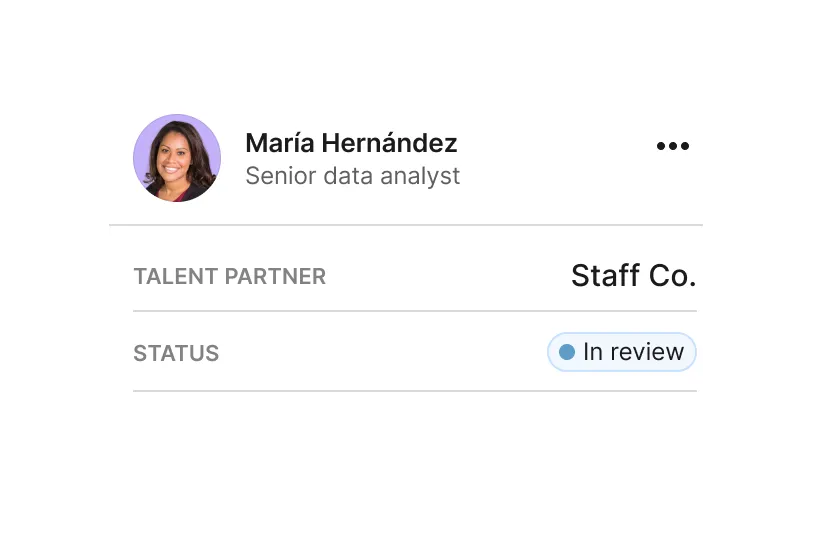This screenshot has width=832, height=560.
Task: Click the first name "María" in header
Action: (279, 143)
